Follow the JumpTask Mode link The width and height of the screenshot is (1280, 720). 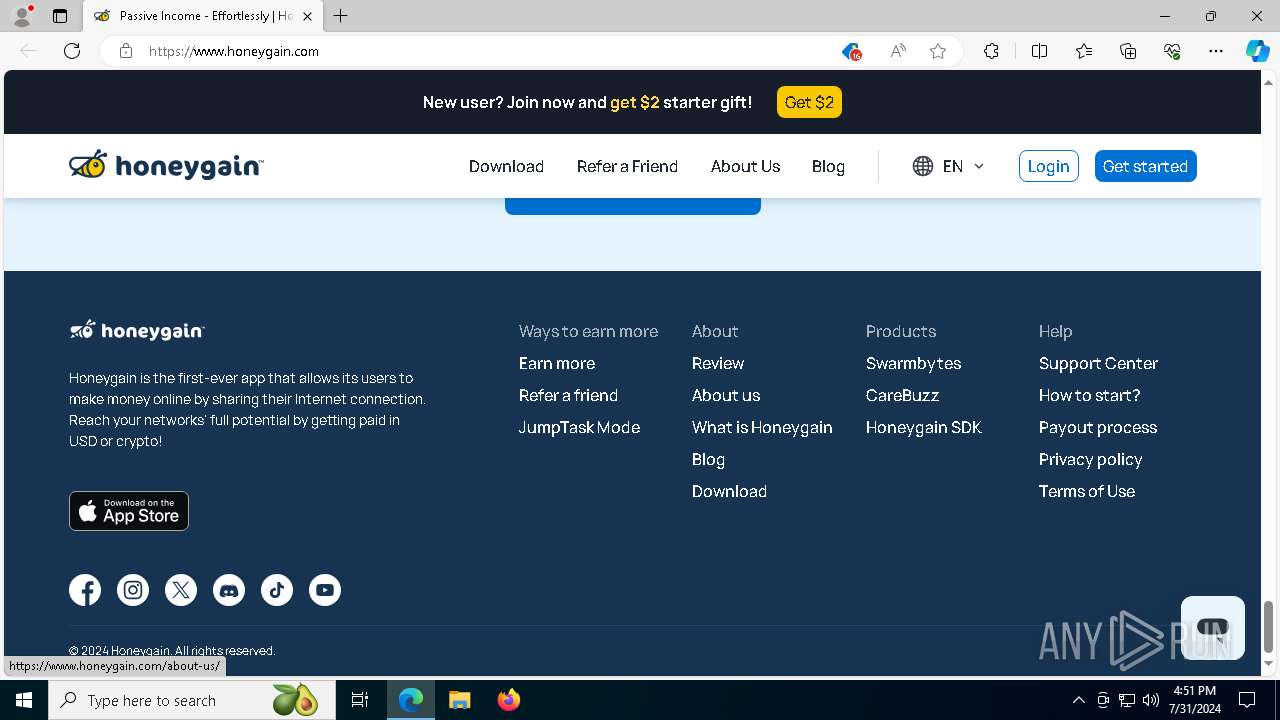click(579, 427)
